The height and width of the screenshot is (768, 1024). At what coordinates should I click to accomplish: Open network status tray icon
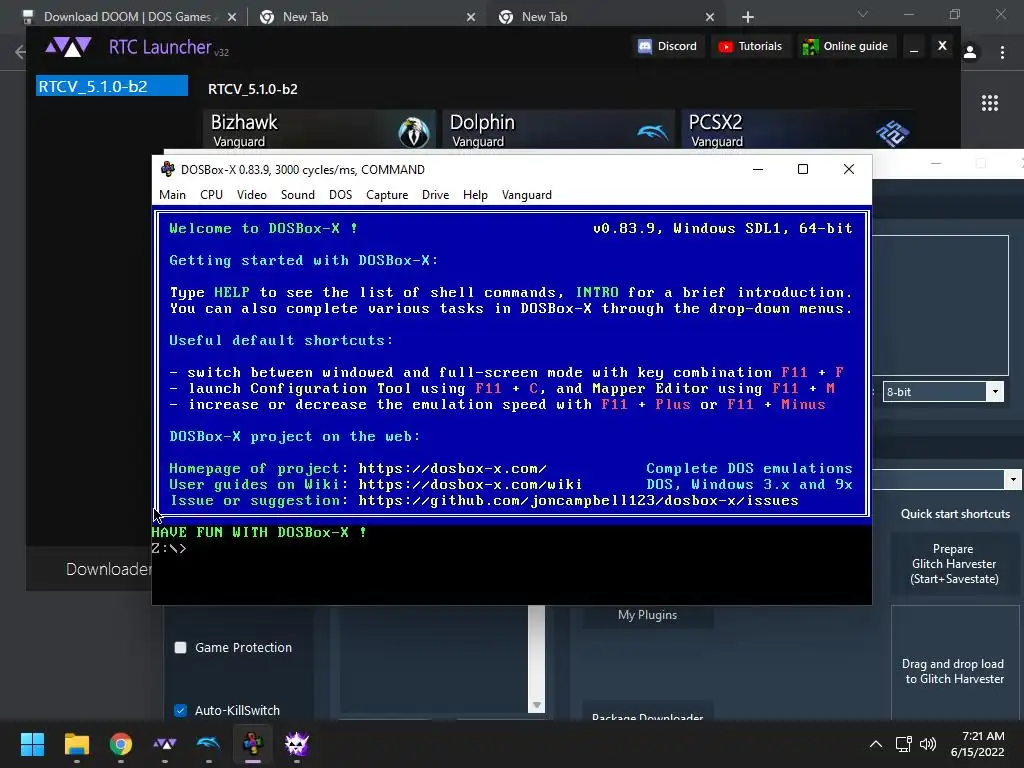tap(903, 744)
